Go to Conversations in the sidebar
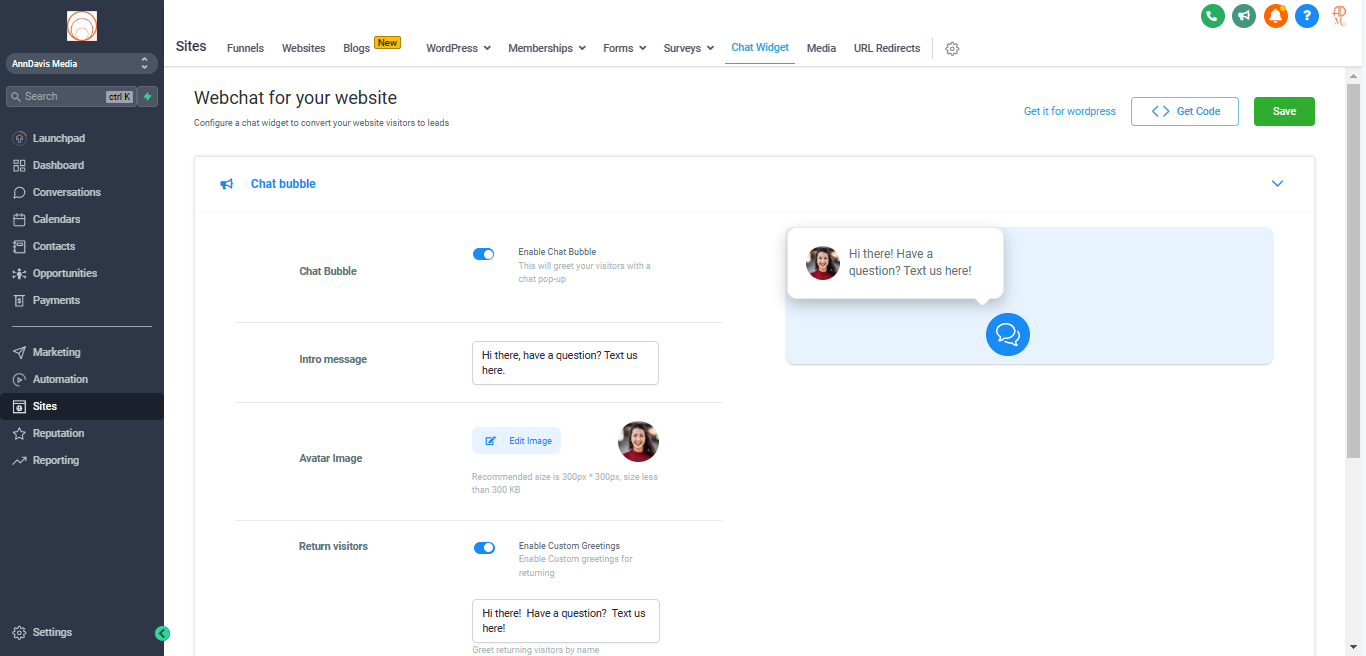1366x656 pixels. [x=66, y=192]
